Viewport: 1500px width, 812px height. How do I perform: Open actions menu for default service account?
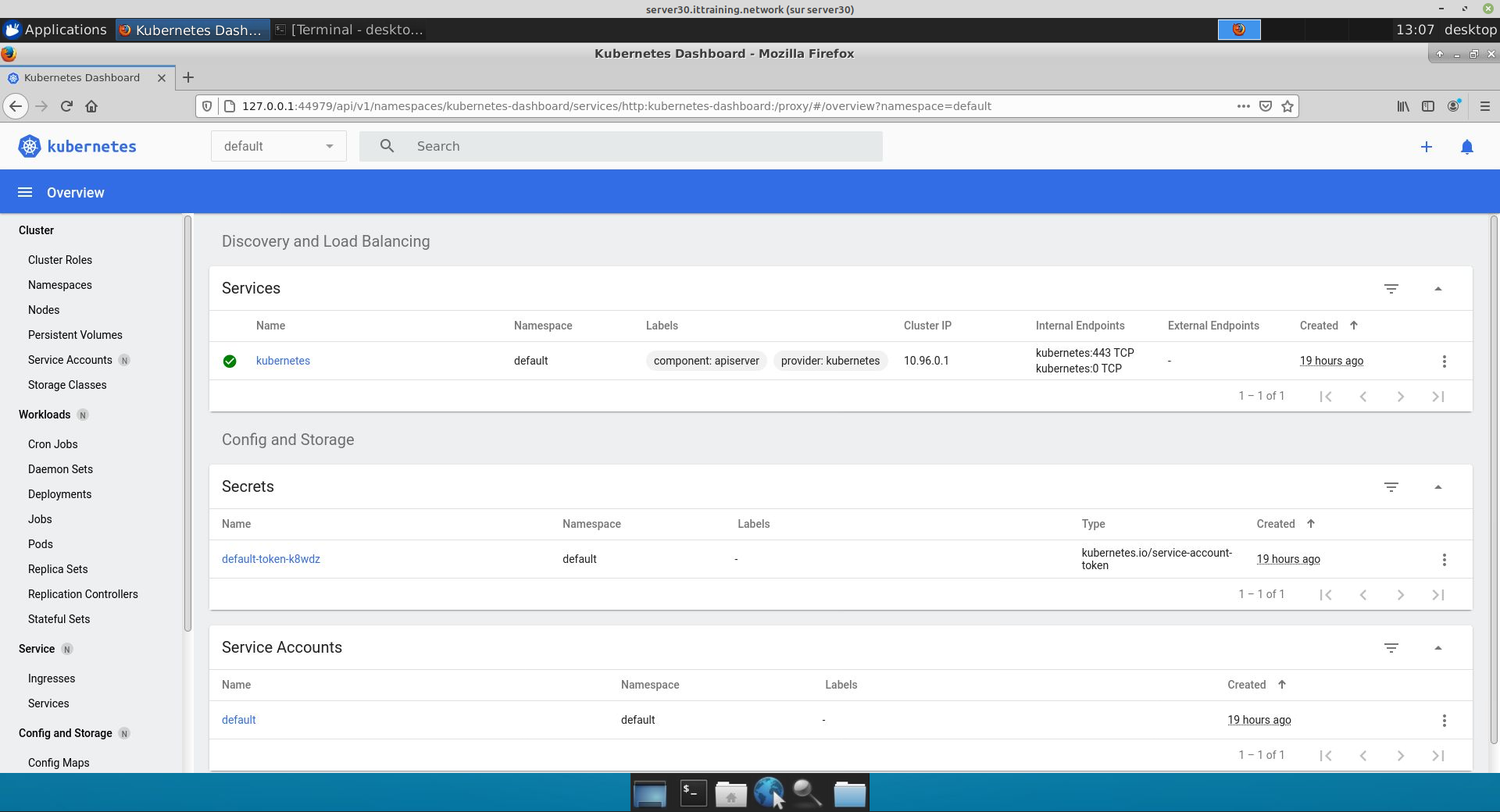pos(1444,720)
